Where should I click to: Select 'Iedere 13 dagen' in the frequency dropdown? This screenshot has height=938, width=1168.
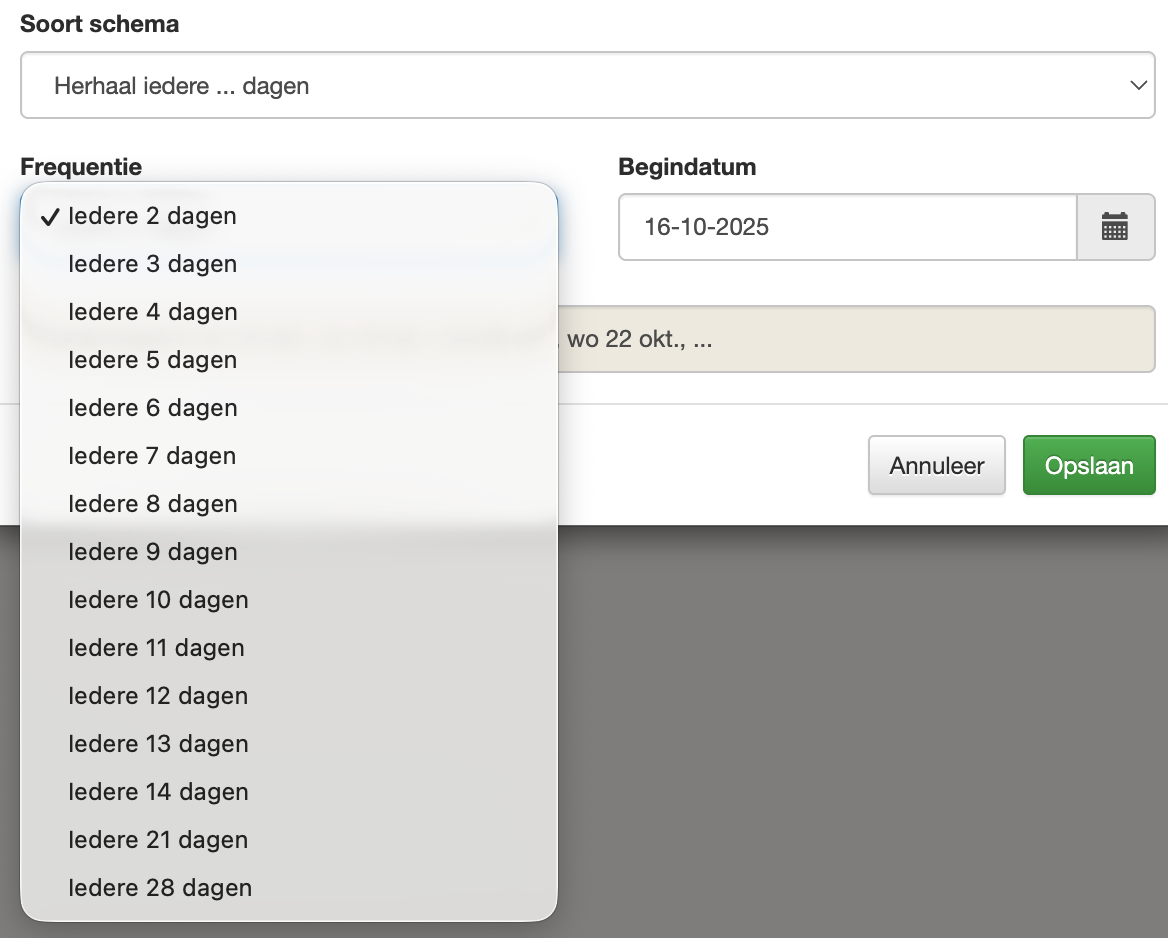click(158, 744)
